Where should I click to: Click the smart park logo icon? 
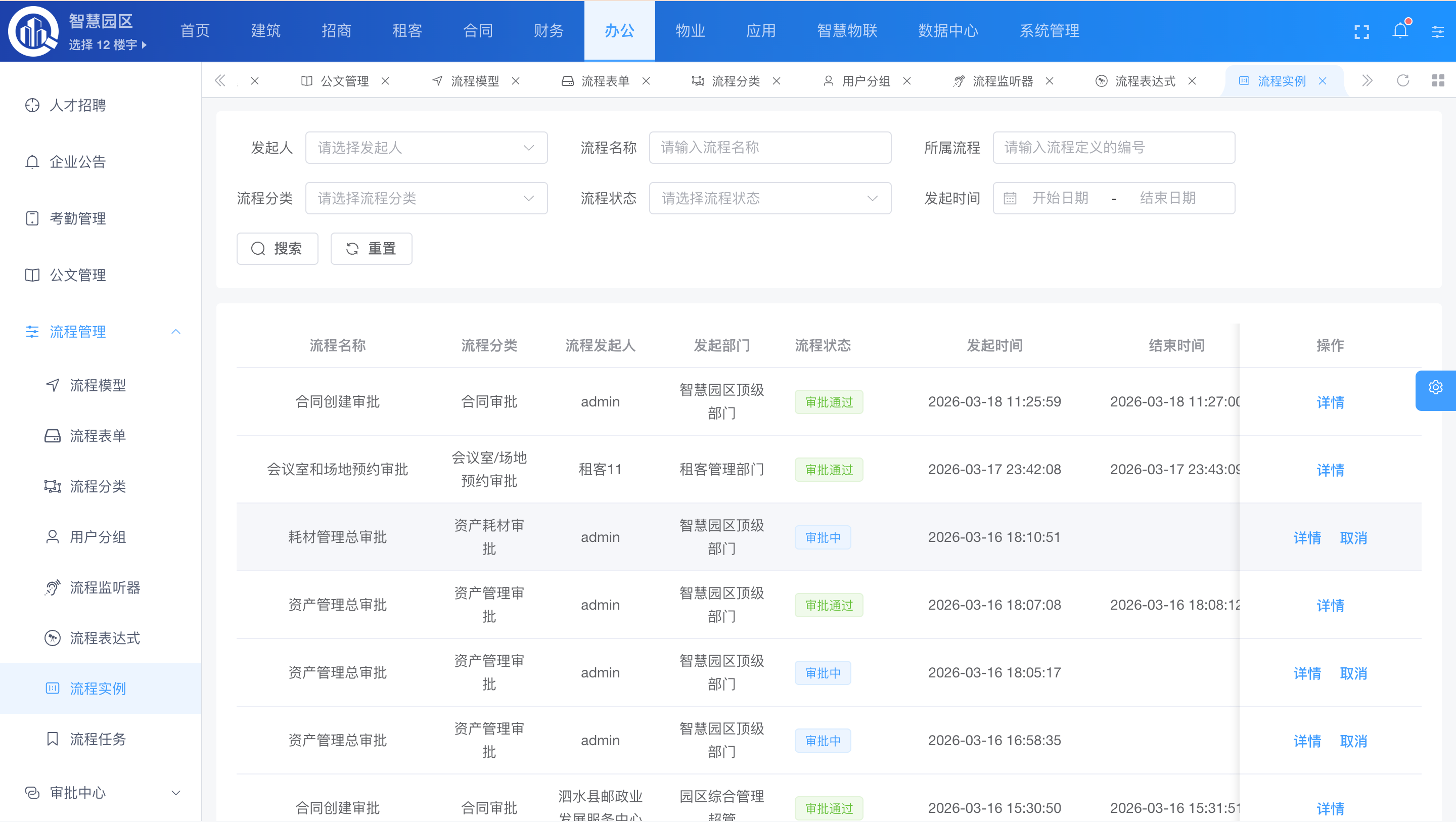point(33,31)
